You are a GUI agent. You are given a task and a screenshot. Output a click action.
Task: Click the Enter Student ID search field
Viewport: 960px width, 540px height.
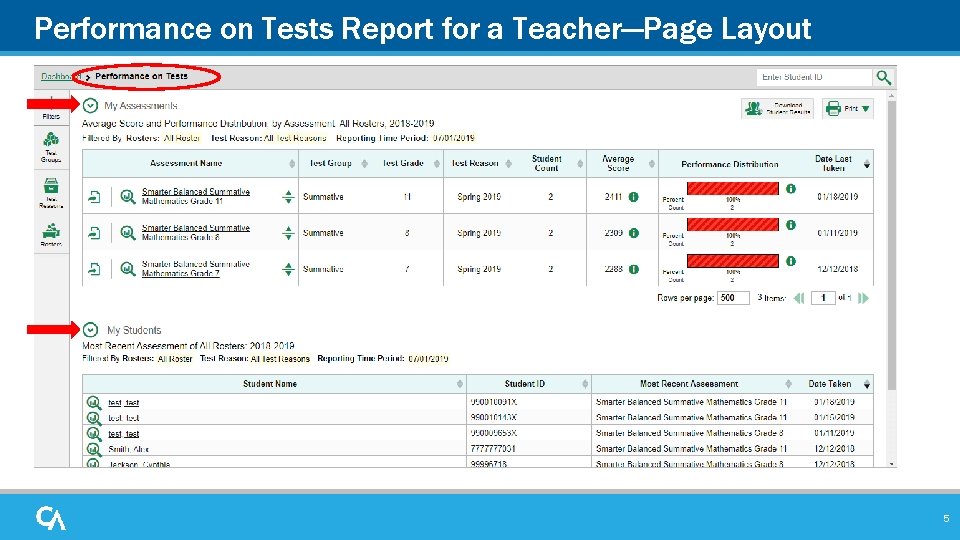point(814,77)
